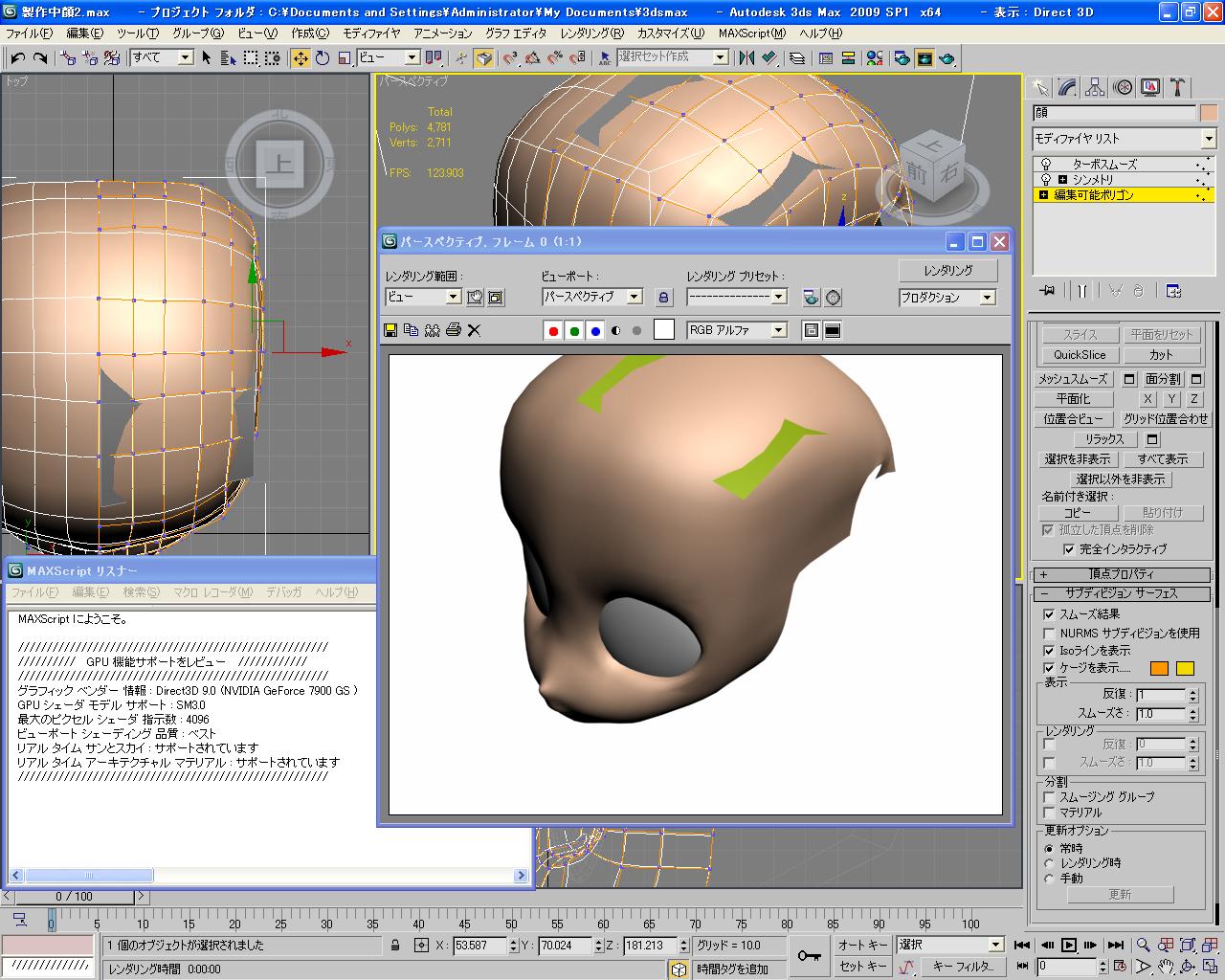Image resolution: width=1225 pixels, height=980 pixels.
Task: Open the Hierarchy command panel tab
Action: [x=1096, y=88]
